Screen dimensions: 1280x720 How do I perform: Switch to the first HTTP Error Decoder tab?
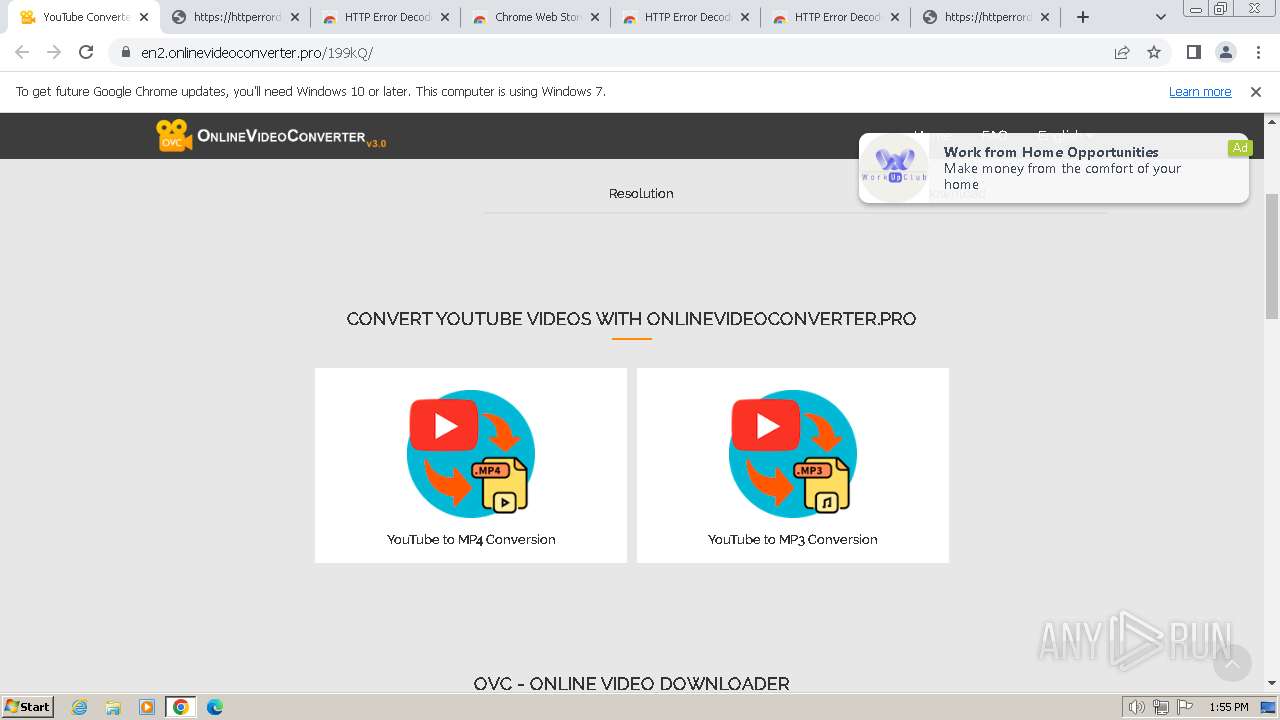click(386, 17)
